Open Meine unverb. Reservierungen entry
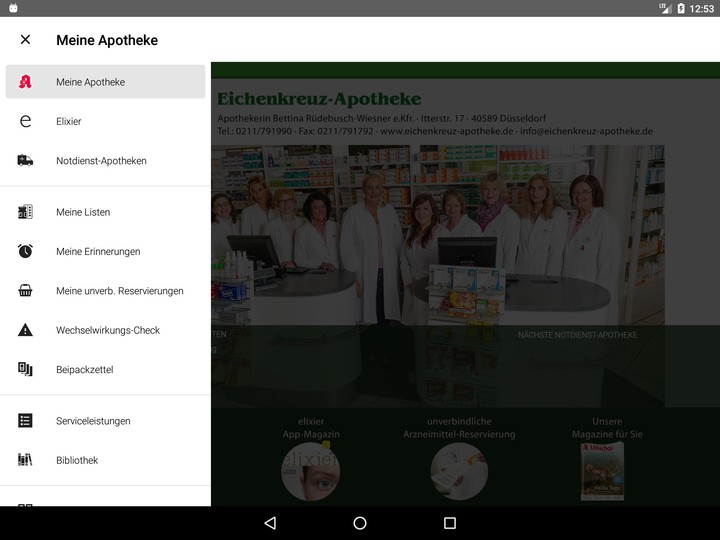The width and height of the screenshot is (720, 540). click(x=106, y=291)
